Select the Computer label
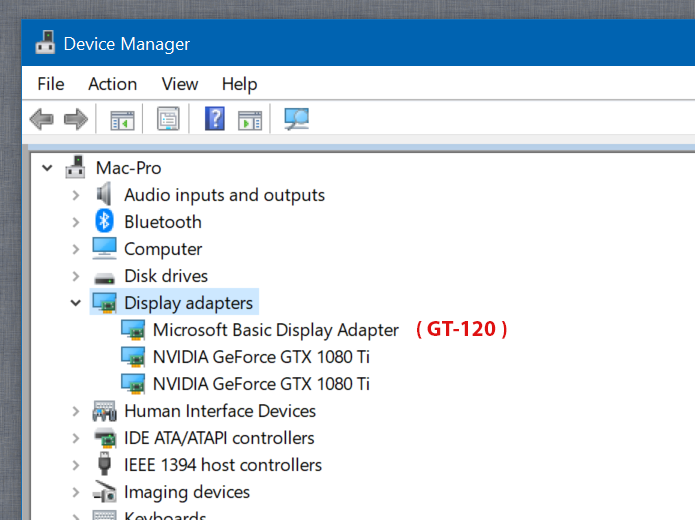 (x=163, y=249)
